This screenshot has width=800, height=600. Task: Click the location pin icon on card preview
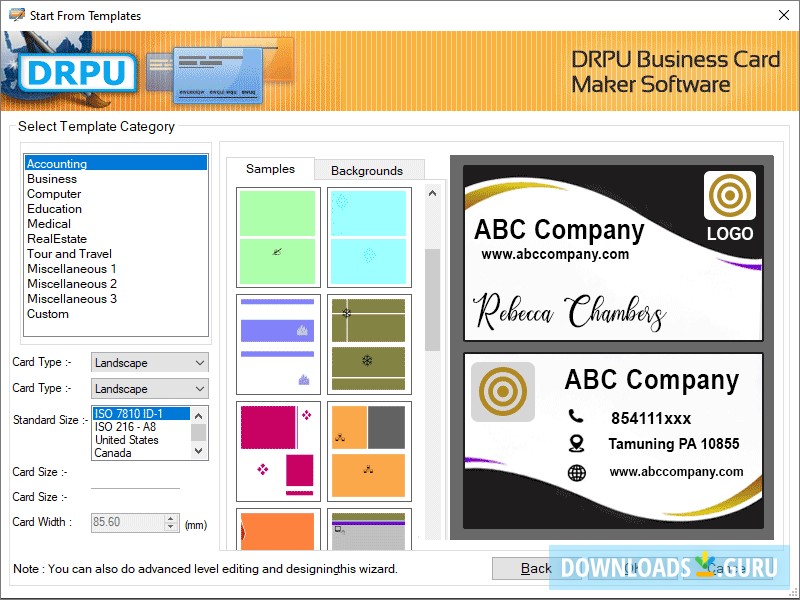click(577, 443)
